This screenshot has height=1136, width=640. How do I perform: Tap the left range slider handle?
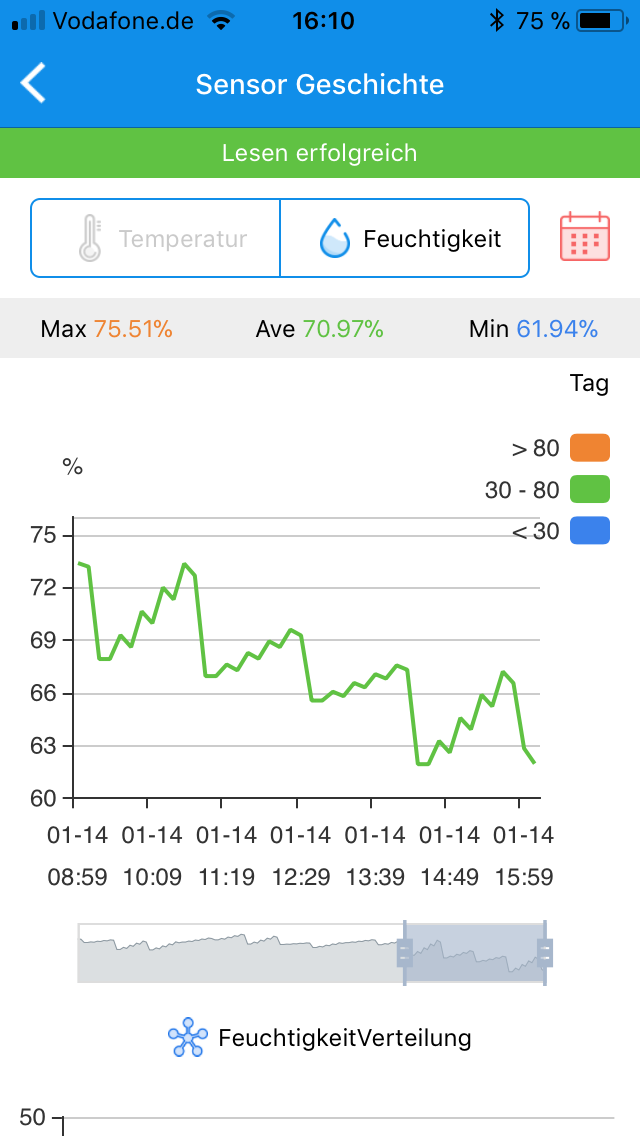click(x=404, y=954)
